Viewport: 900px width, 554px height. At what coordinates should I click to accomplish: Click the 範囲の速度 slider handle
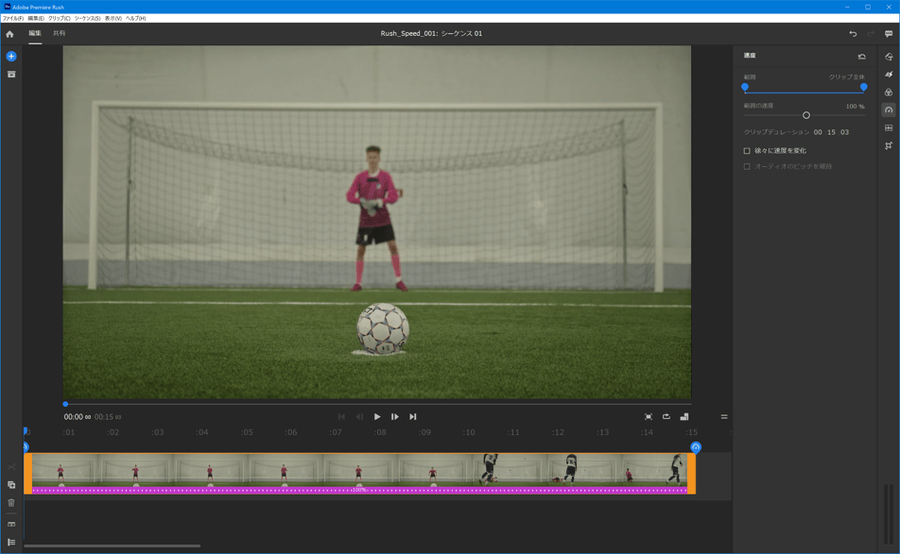point(806,115)
